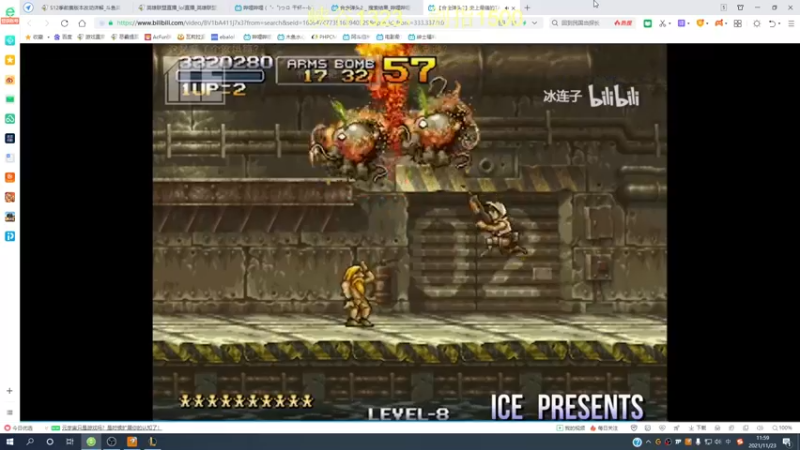
Task: Open the PHPCN bookmark
Action: pos(323,37)
